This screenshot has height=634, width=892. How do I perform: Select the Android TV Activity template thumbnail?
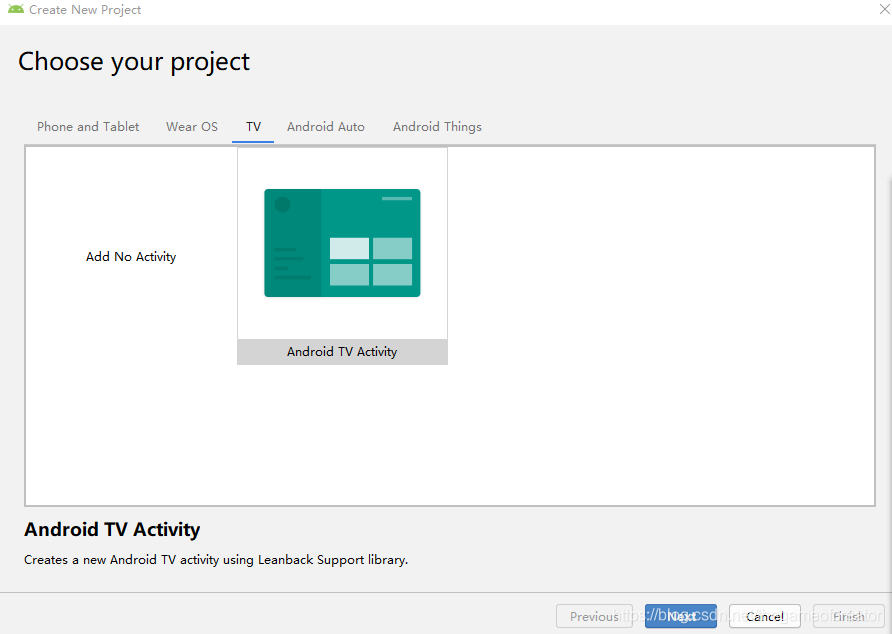click(x=342, y=242)
